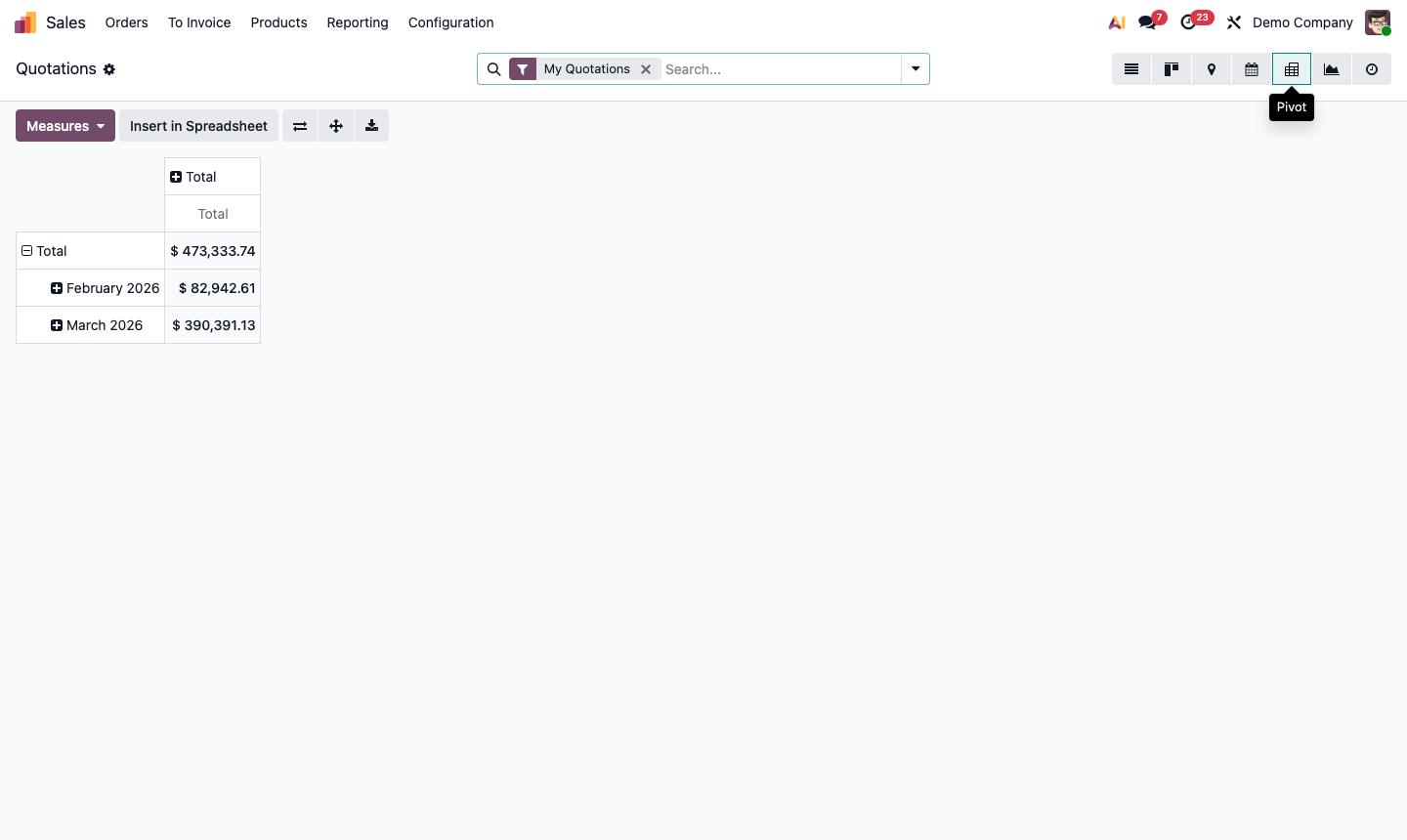Flip the pivot axes

pyautogui.click(x=300, y=125)
